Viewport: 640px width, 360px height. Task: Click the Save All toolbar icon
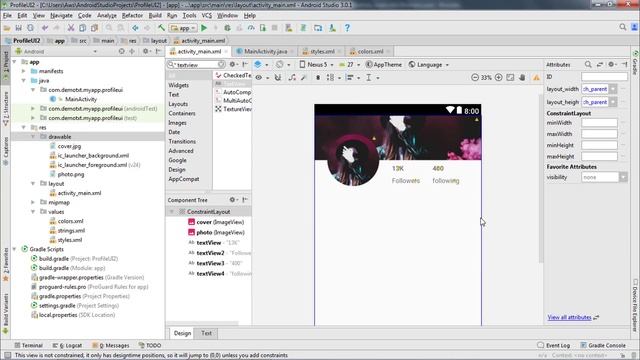point(18,28)
